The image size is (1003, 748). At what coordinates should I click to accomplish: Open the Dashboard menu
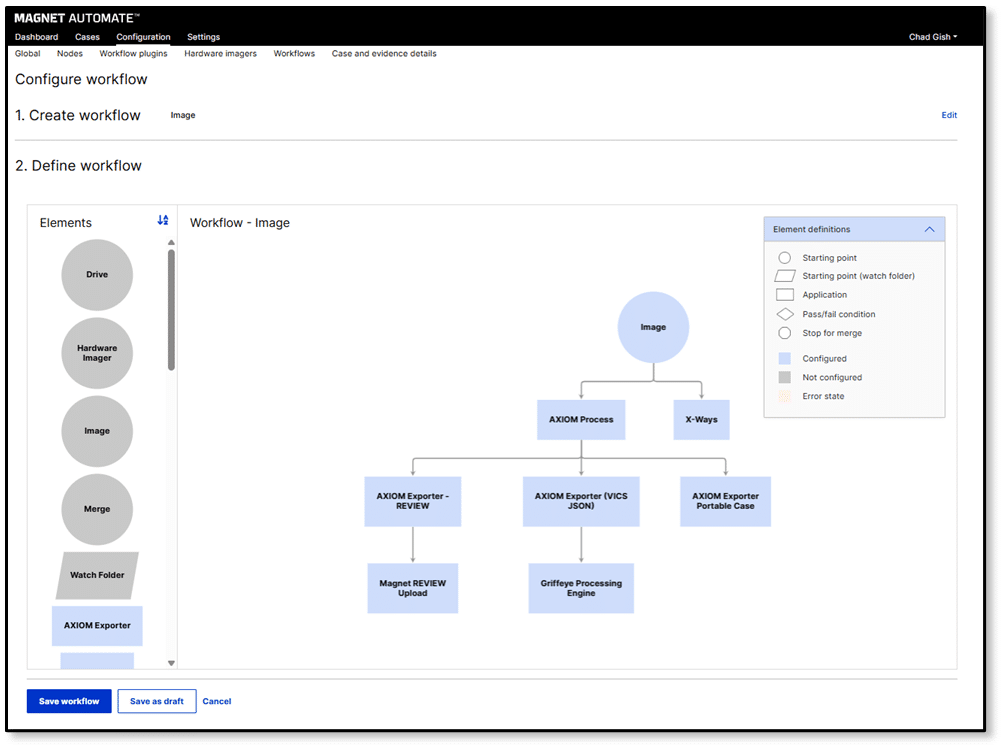[x=36, y=37]
